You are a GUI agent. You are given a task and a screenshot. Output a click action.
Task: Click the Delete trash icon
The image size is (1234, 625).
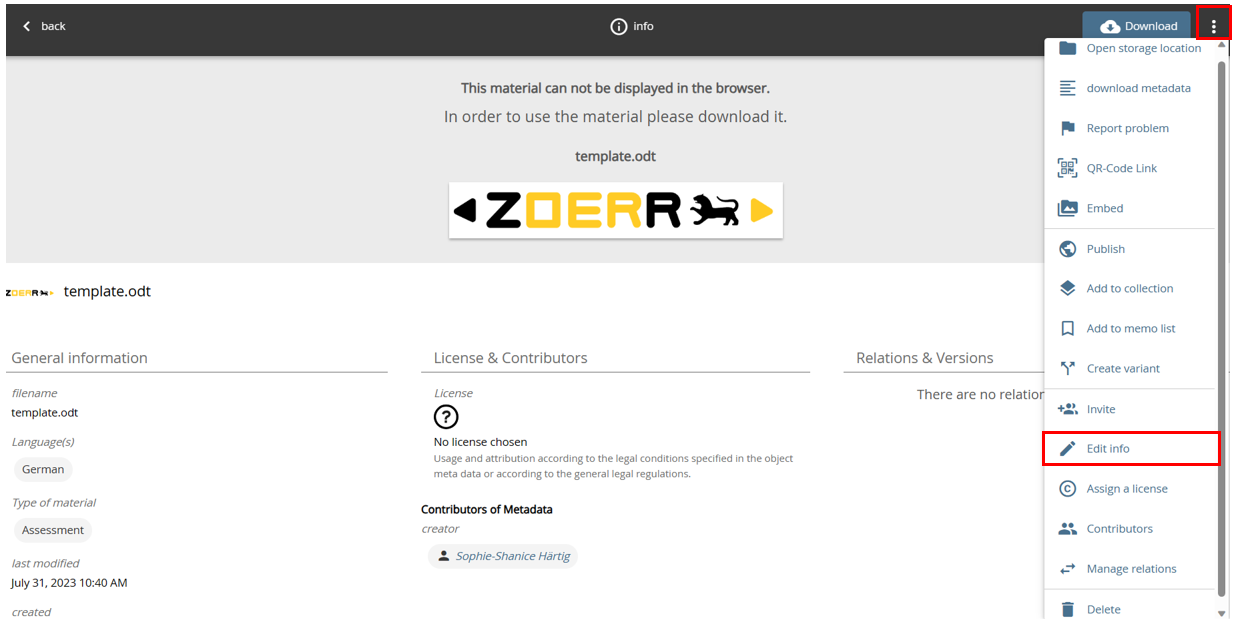click(1067, 609)
